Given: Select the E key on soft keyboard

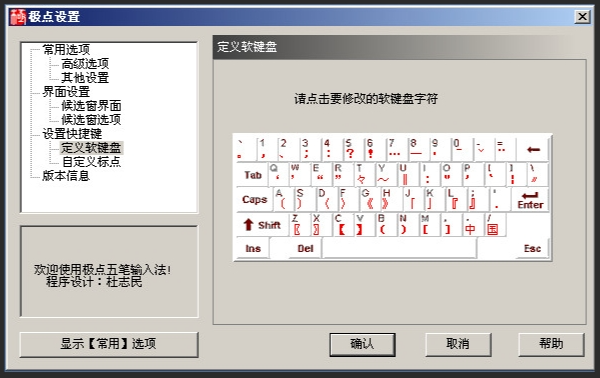Looking at the screenshot, I should coord(321,175).
